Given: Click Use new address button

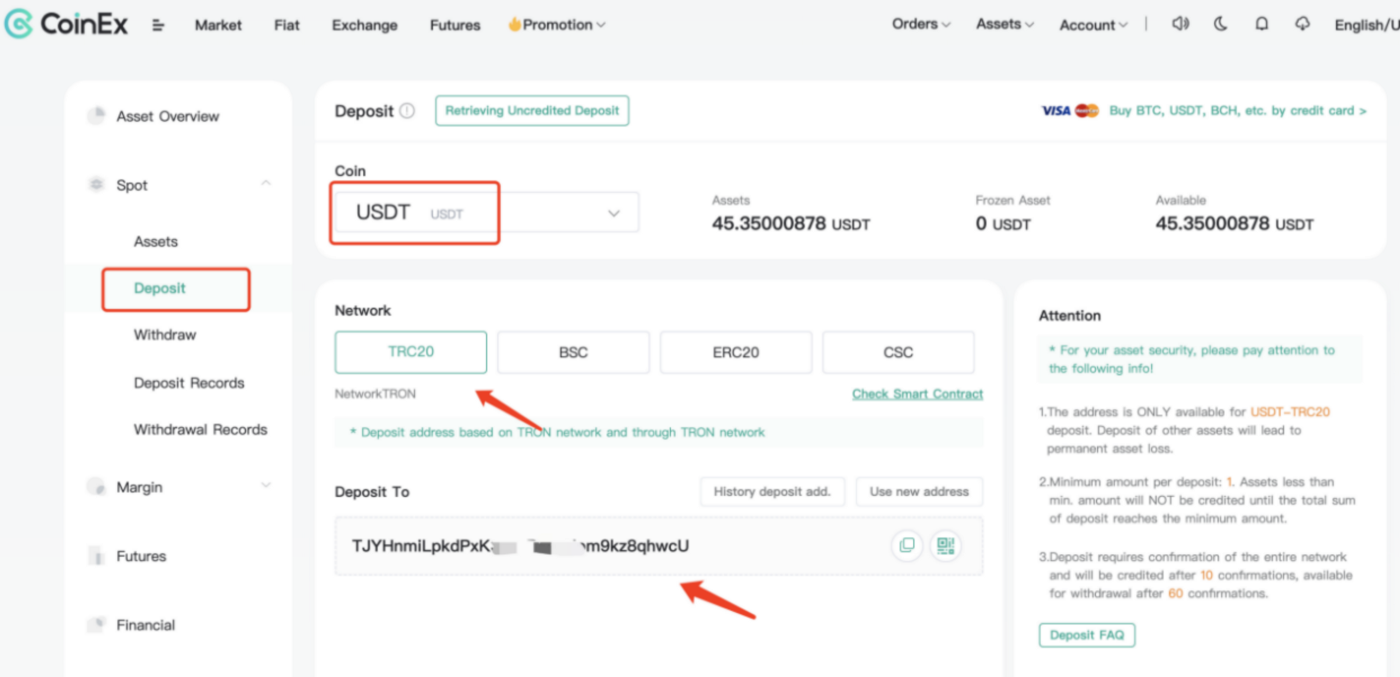Looking at the screenshot, I should pos(919,491).
